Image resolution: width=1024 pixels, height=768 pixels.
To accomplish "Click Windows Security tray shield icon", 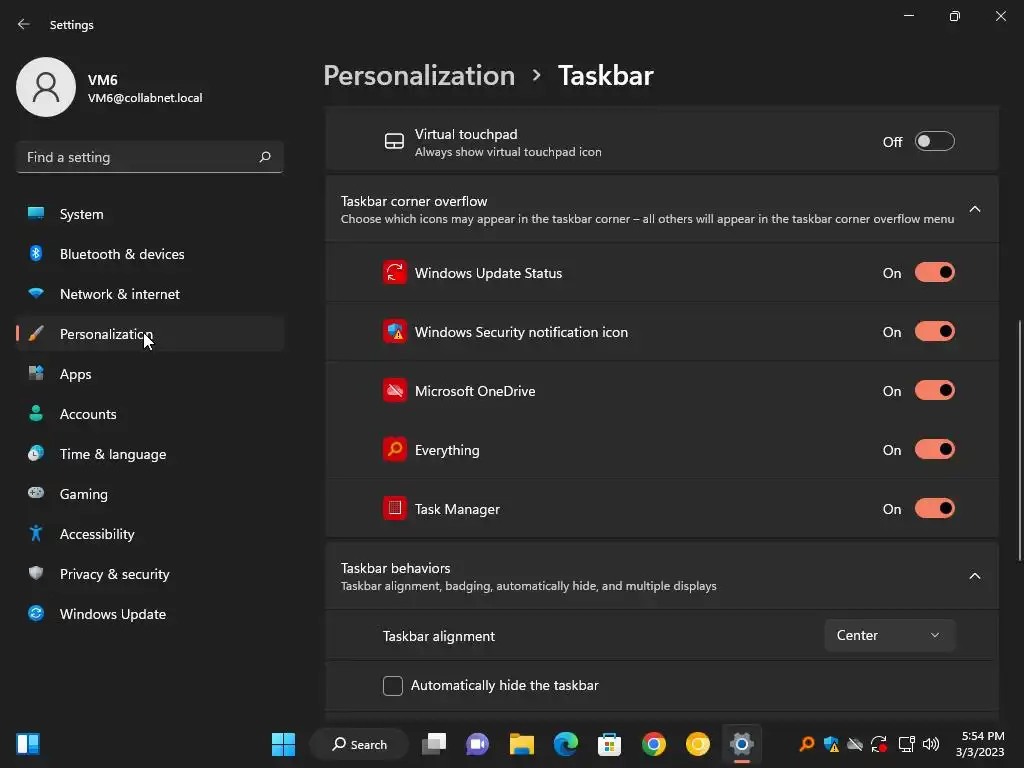I will pos(831,744).
